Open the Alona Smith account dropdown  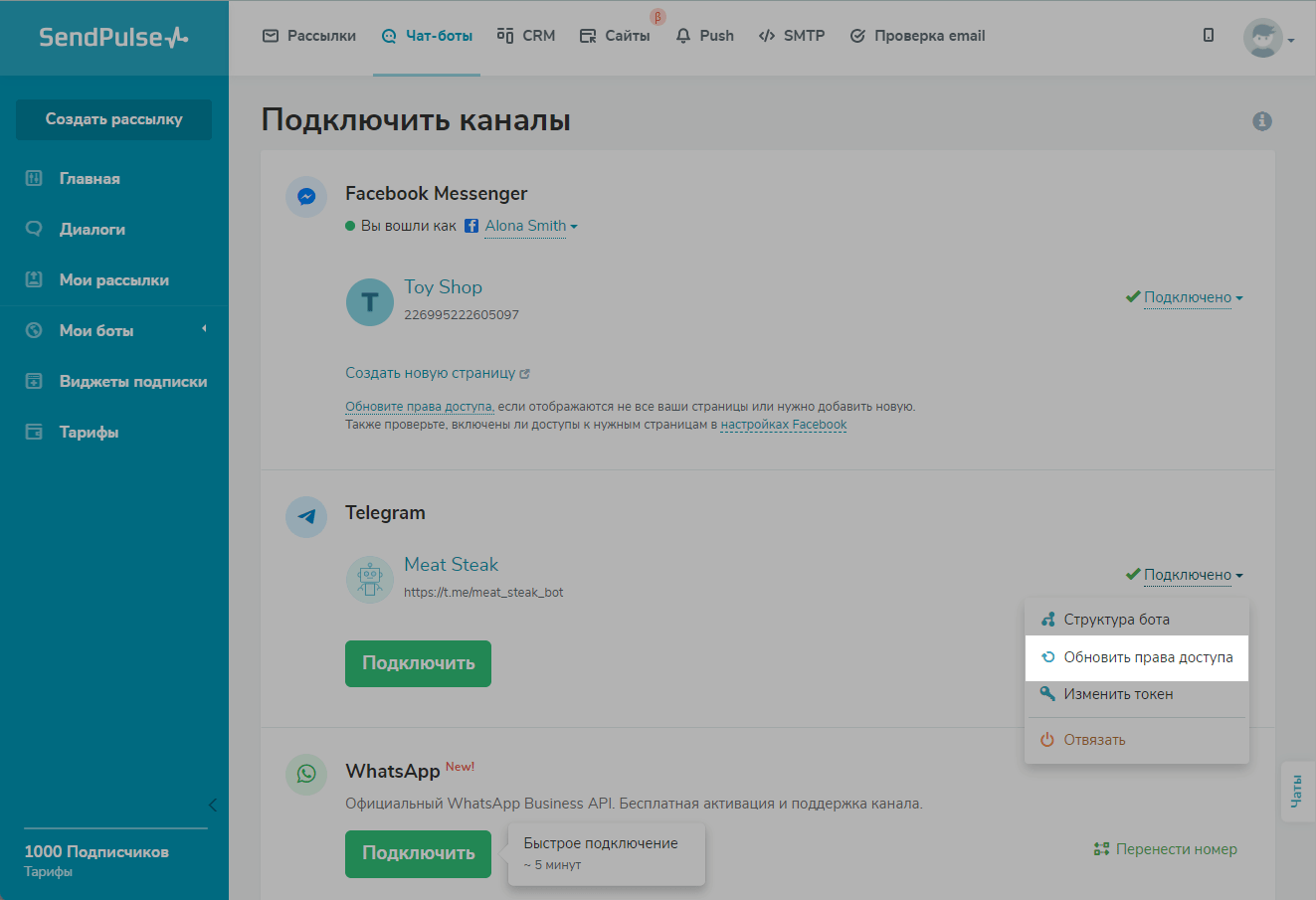(x=531, y=226)
